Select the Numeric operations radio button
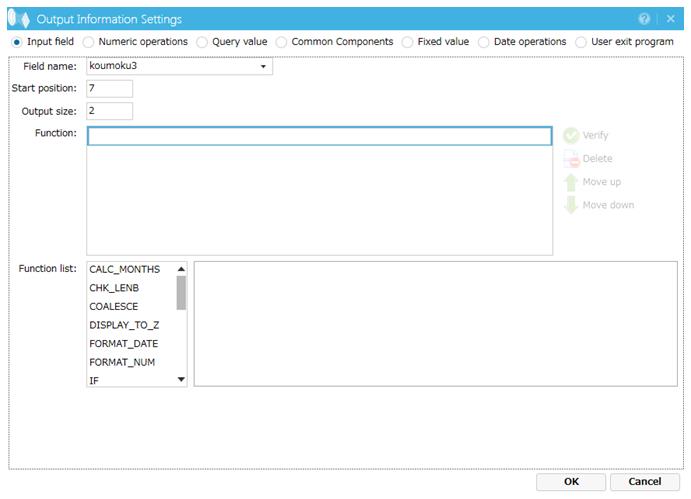 (x=89, y=42)
